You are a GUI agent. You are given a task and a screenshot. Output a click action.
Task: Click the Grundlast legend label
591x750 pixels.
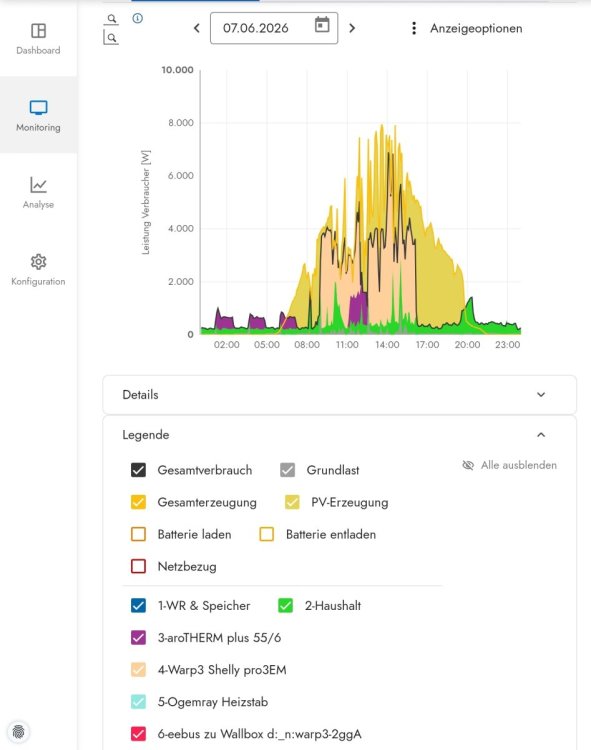tap(333, 470)
